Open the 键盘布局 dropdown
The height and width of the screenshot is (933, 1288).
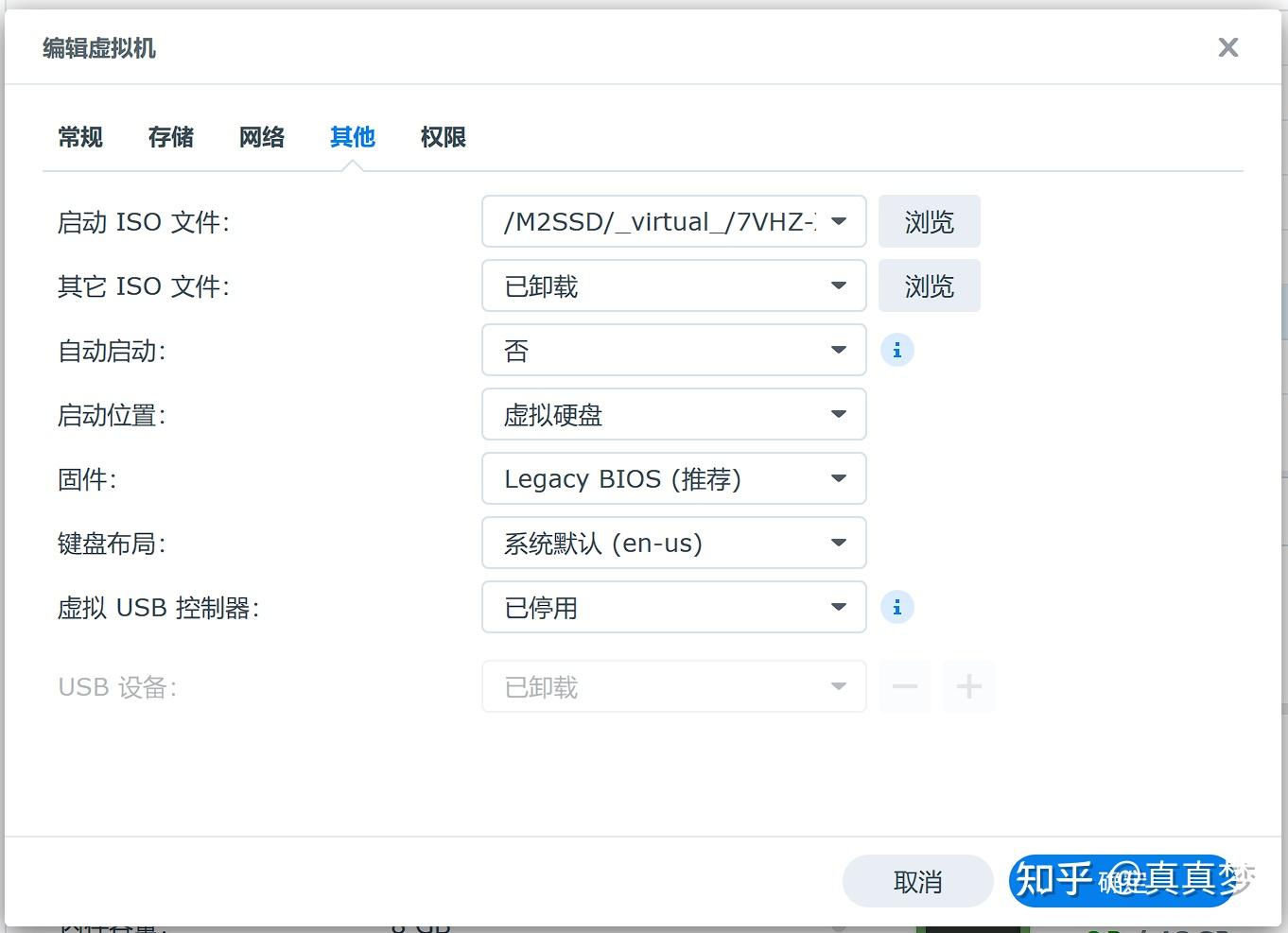(x=674, y=543)
